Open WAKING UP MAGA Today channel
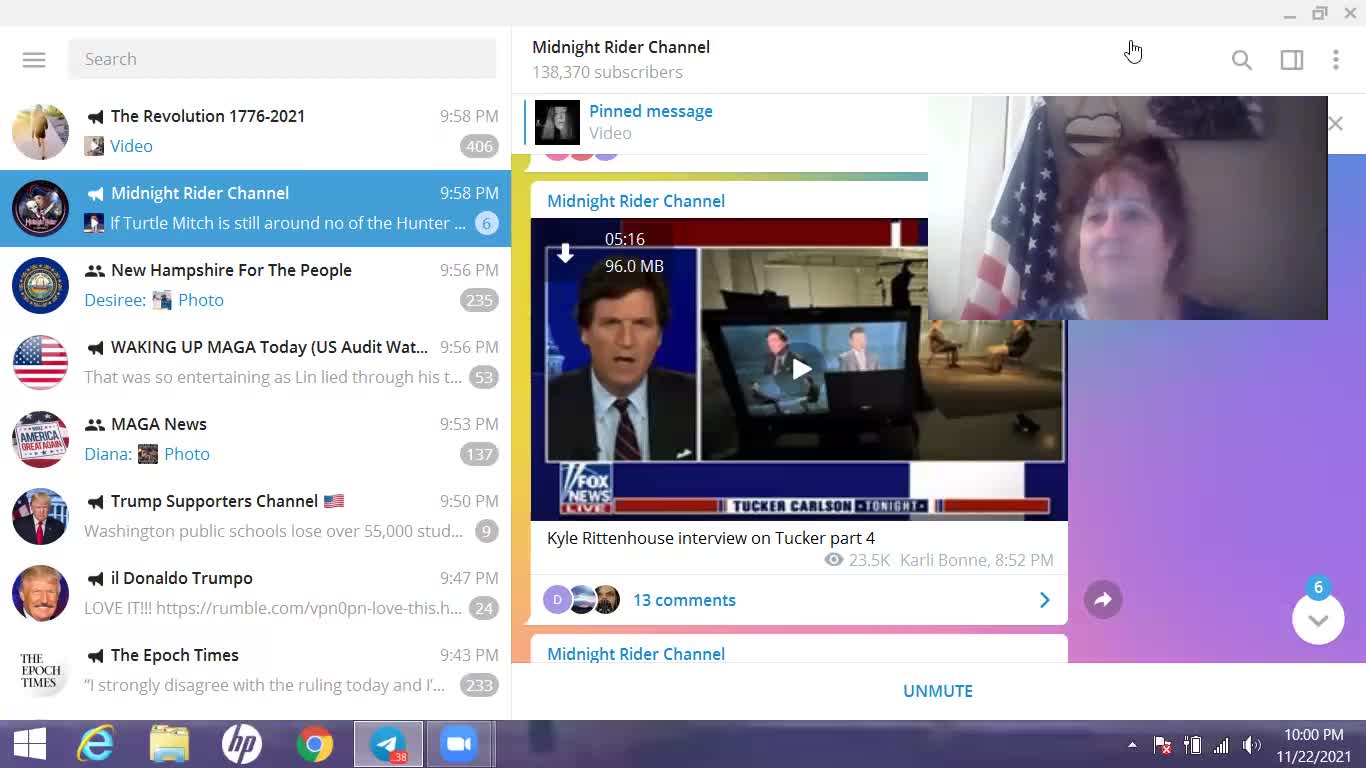 point(255,362)
